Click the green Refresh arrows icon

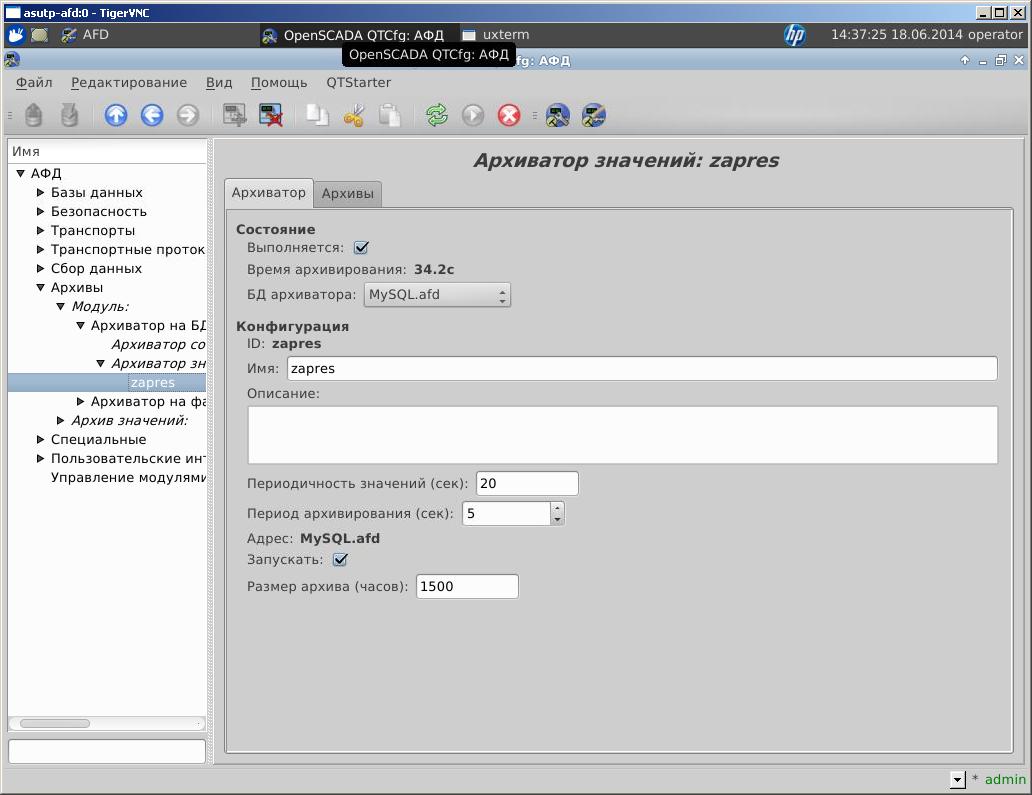436,116
